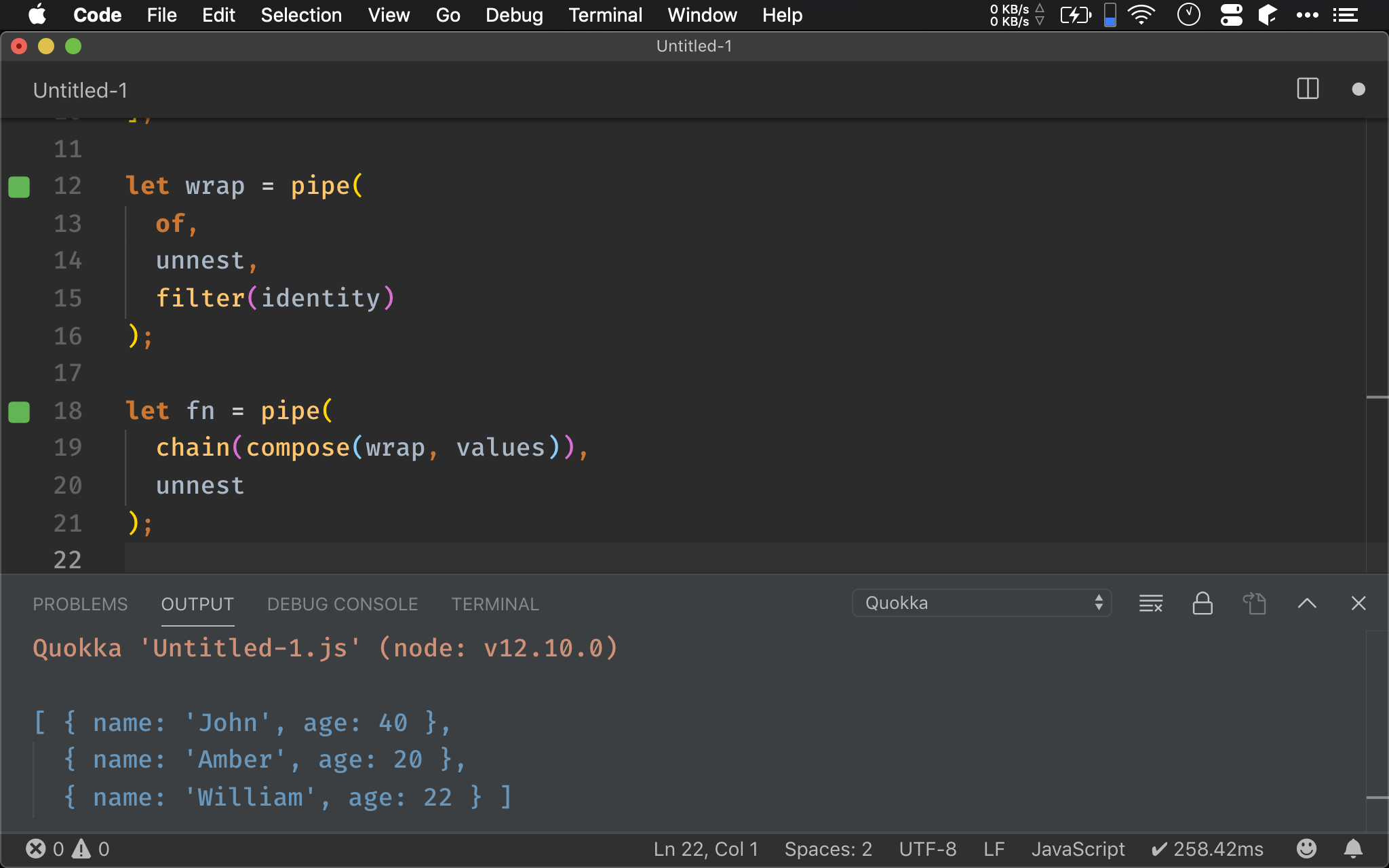Select the OUTPUT tab
The height and width of the screenshot is (868, 1389).
click(197, 604)
